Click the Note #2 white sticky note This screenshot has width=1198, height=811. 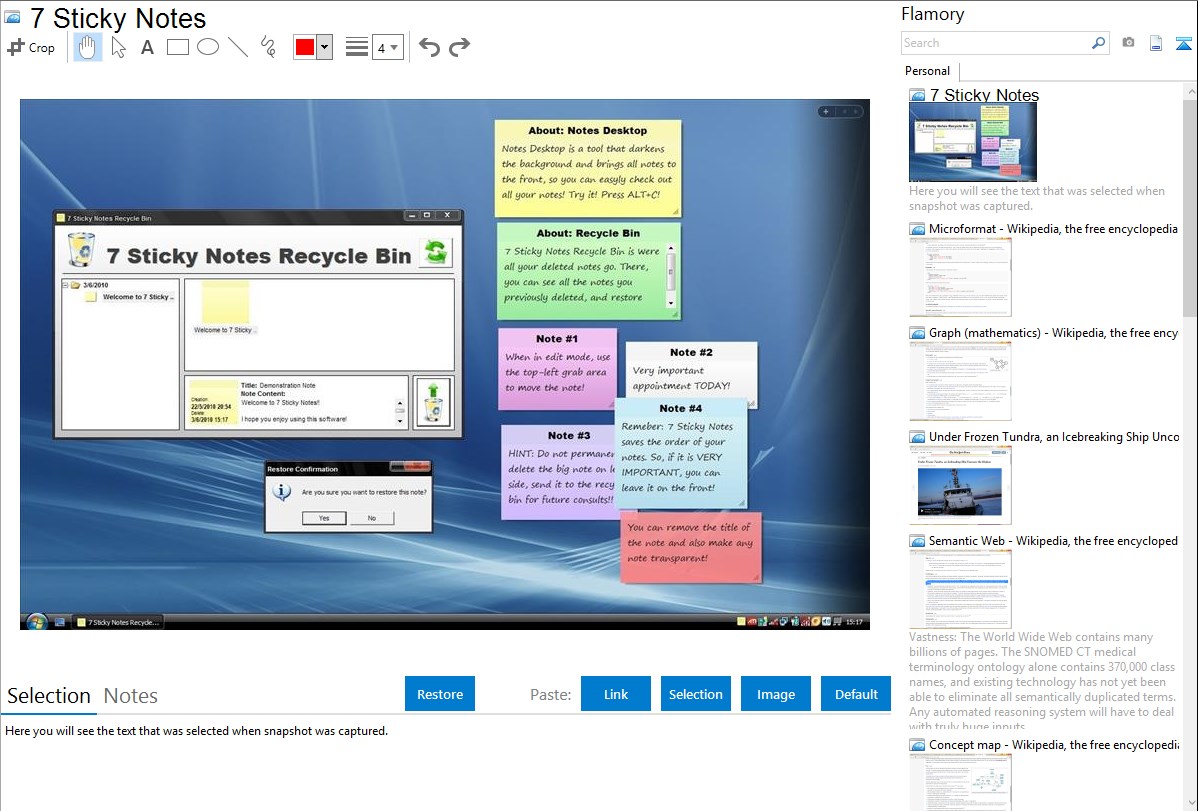[691, 370]
